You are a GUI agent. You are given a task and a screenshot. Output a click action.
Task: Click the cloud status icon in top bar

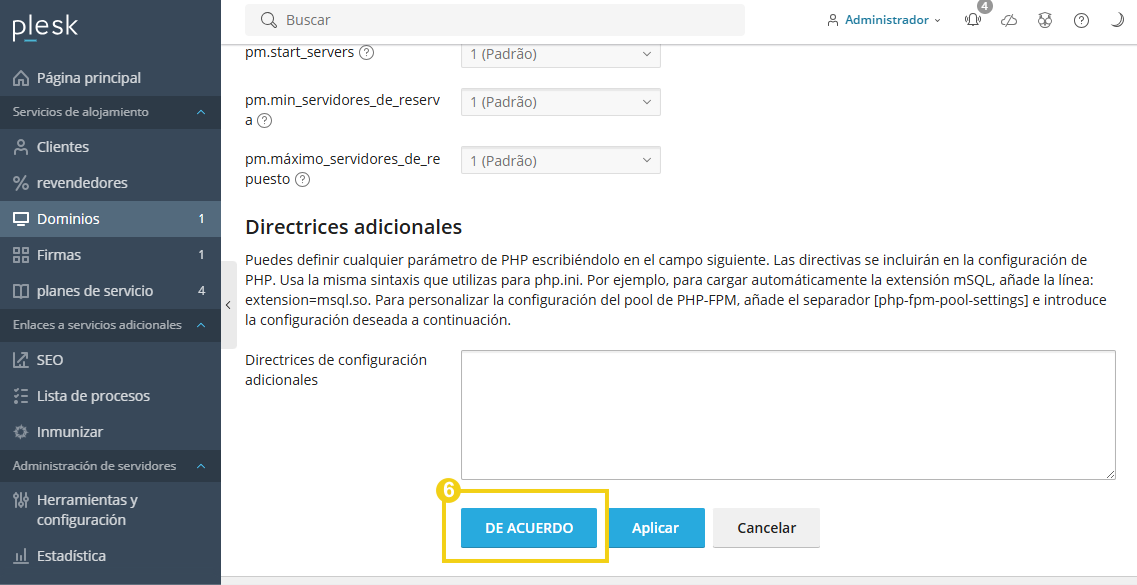(x=1009, y=19)
